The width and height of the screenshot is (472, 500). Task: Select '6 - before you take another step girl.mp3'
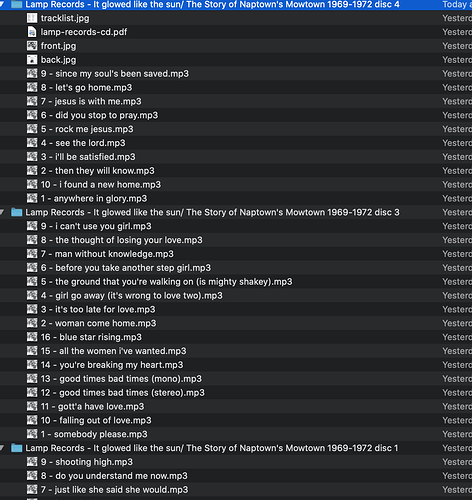point(126,268)
